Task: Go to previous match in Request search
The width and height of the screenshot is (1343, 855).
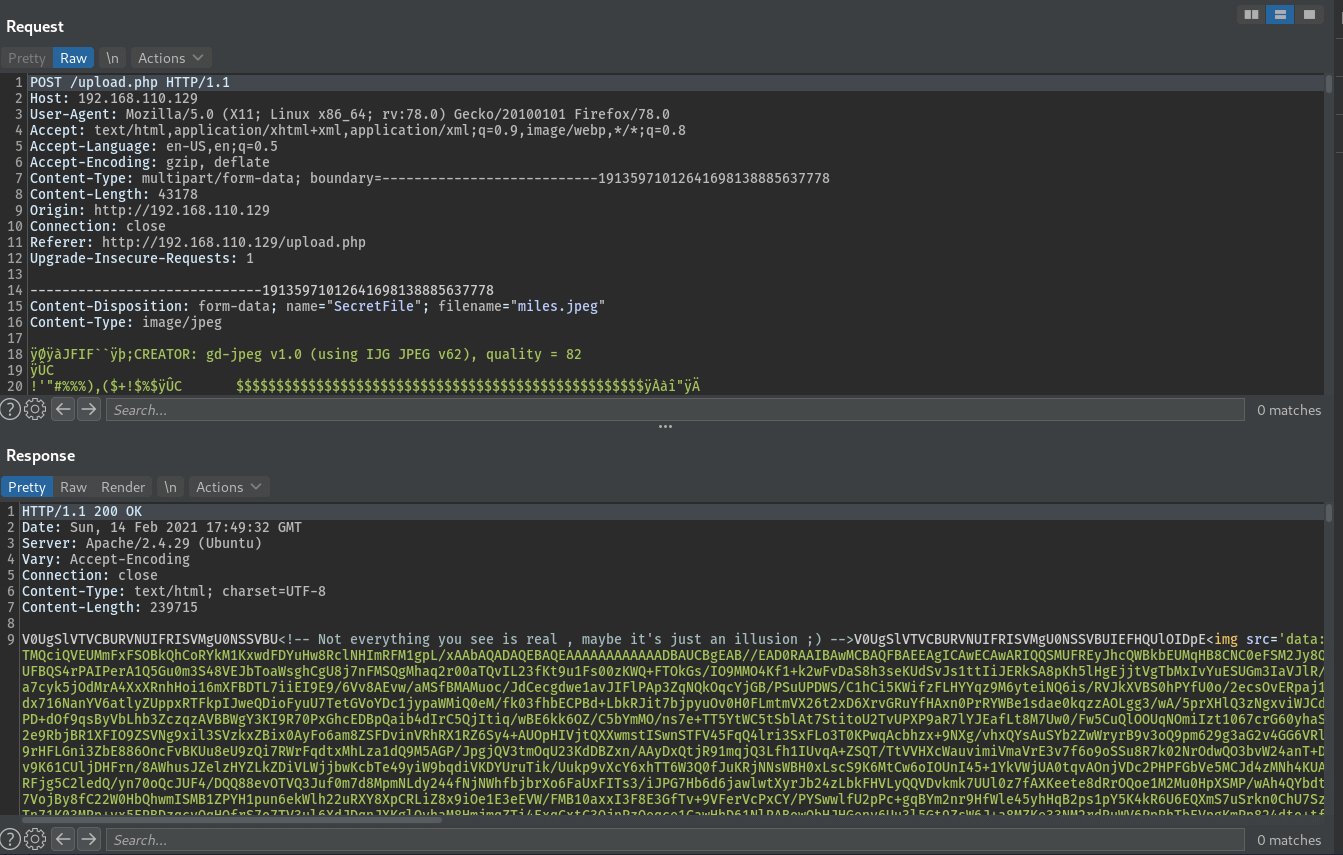Action: [x=63, y=409]
